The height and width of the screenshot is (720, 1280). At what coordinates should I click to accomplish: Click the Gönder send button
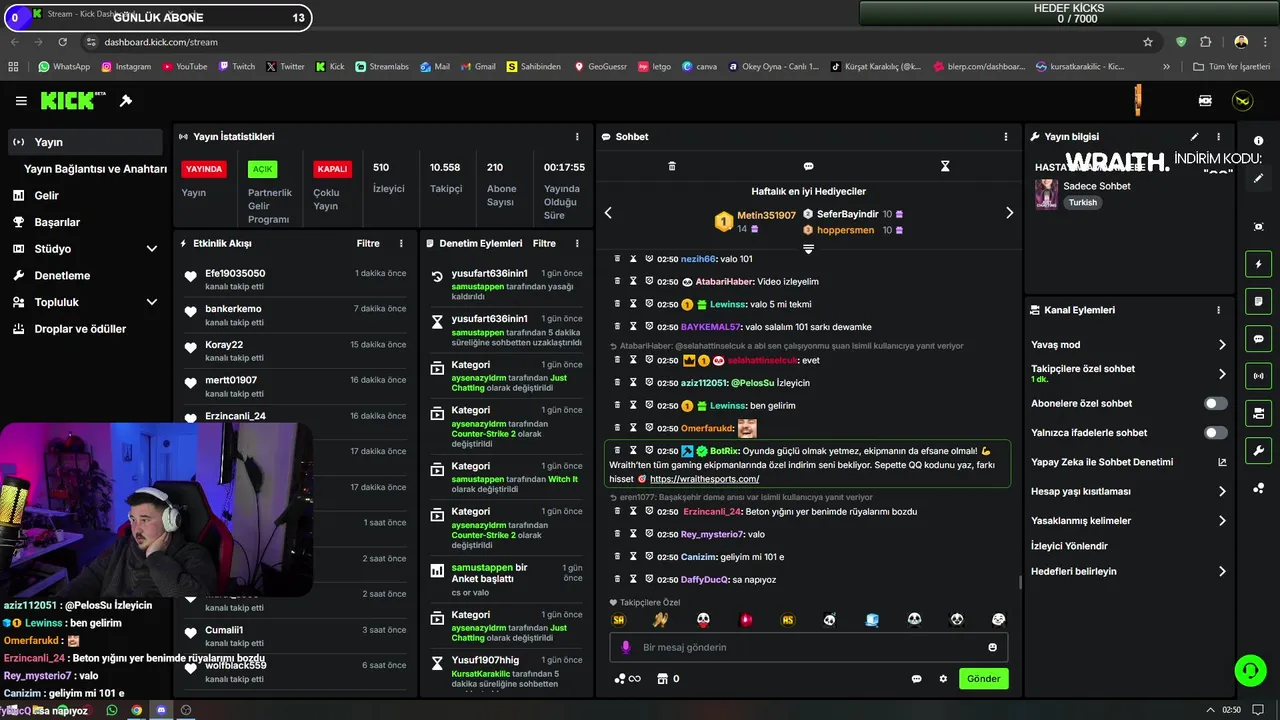click(983, 679)
